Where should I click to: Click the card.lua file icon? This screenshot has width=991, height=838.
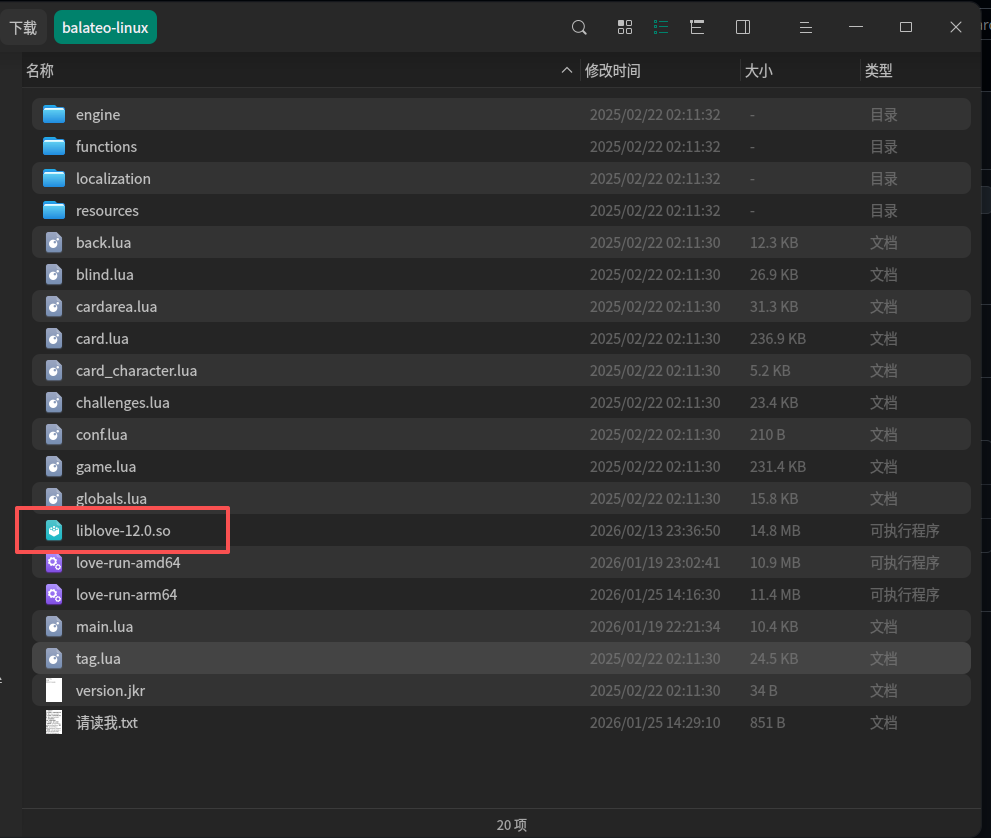tap(54, 339)
